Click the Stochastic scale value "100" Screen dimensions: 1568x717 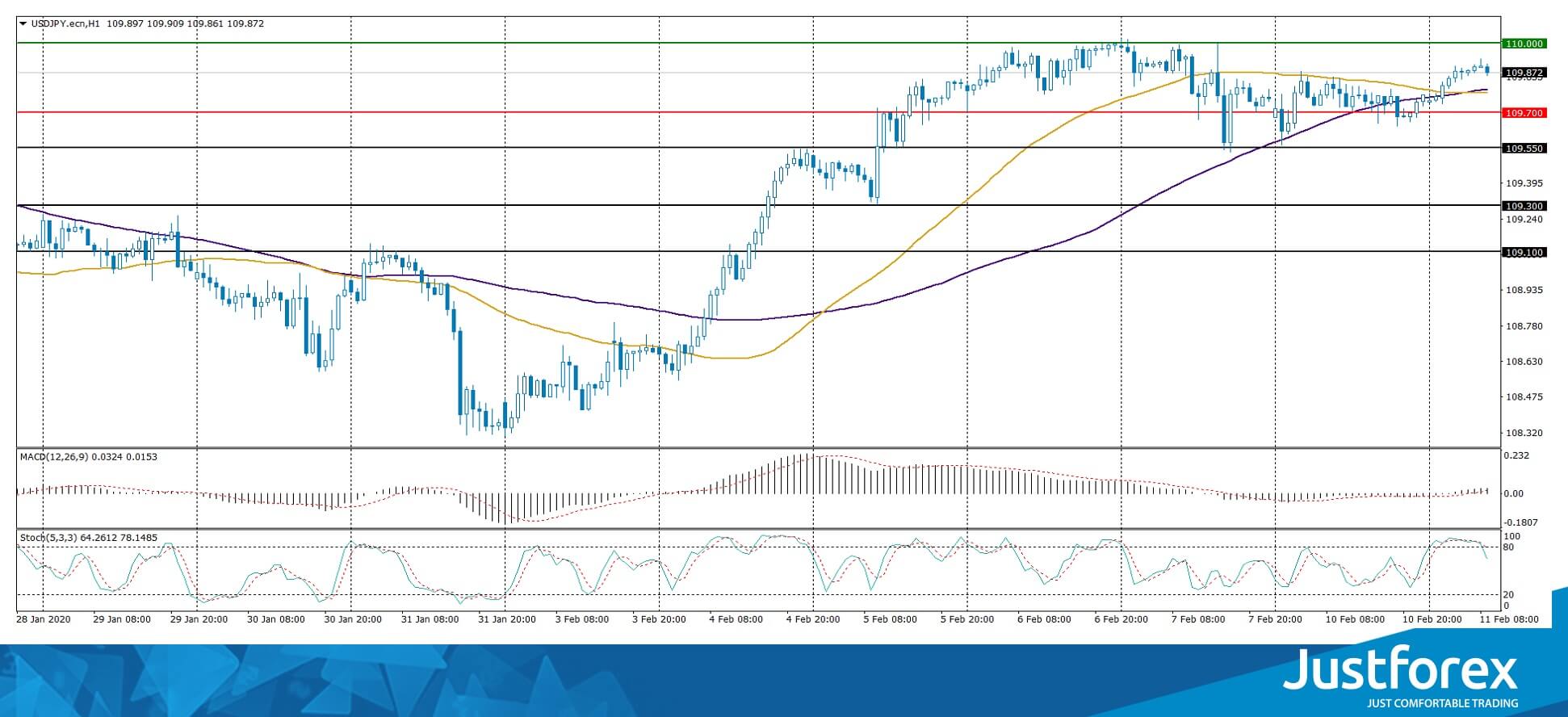(x=1513, y=536)
